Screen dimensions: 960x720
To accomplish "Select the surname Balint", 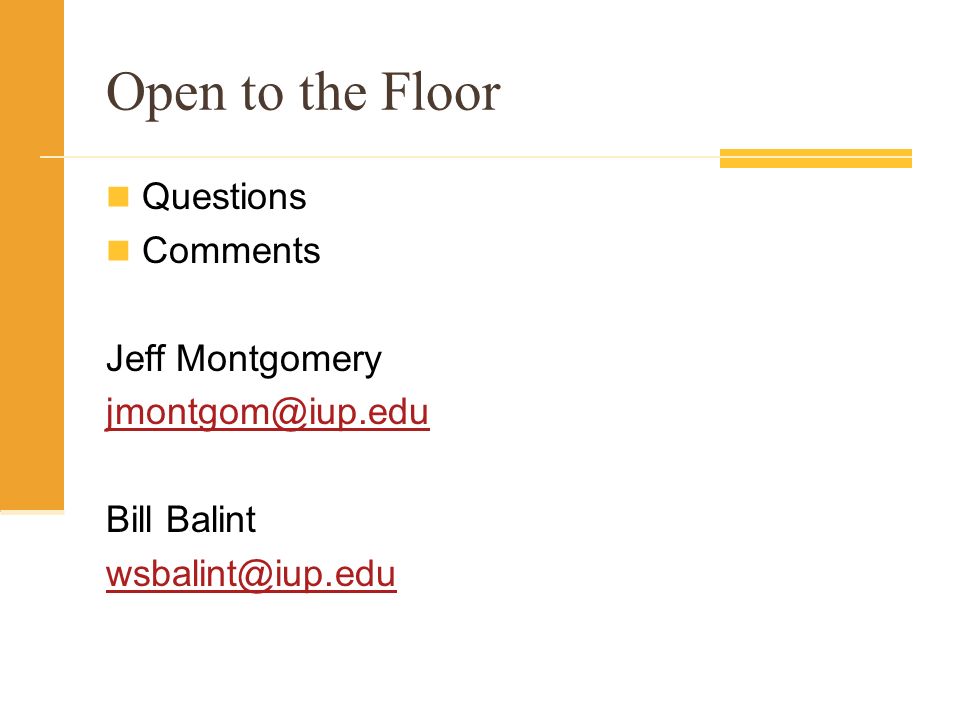I will (211, 519).
